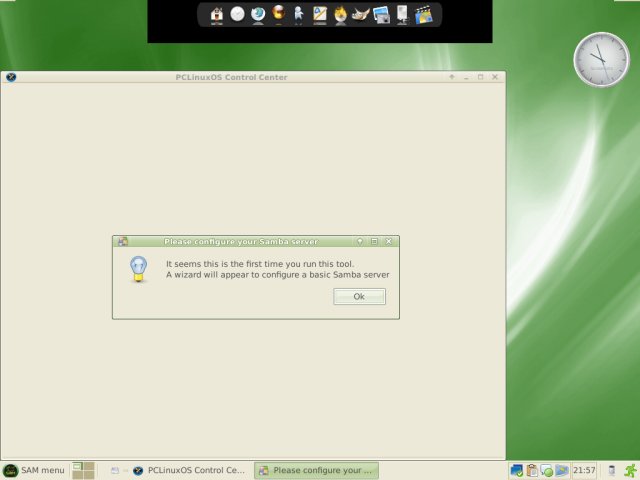
Task: Open the Samba dialog window menu icon
Action: pyautogui.click(x=122, y=242)
